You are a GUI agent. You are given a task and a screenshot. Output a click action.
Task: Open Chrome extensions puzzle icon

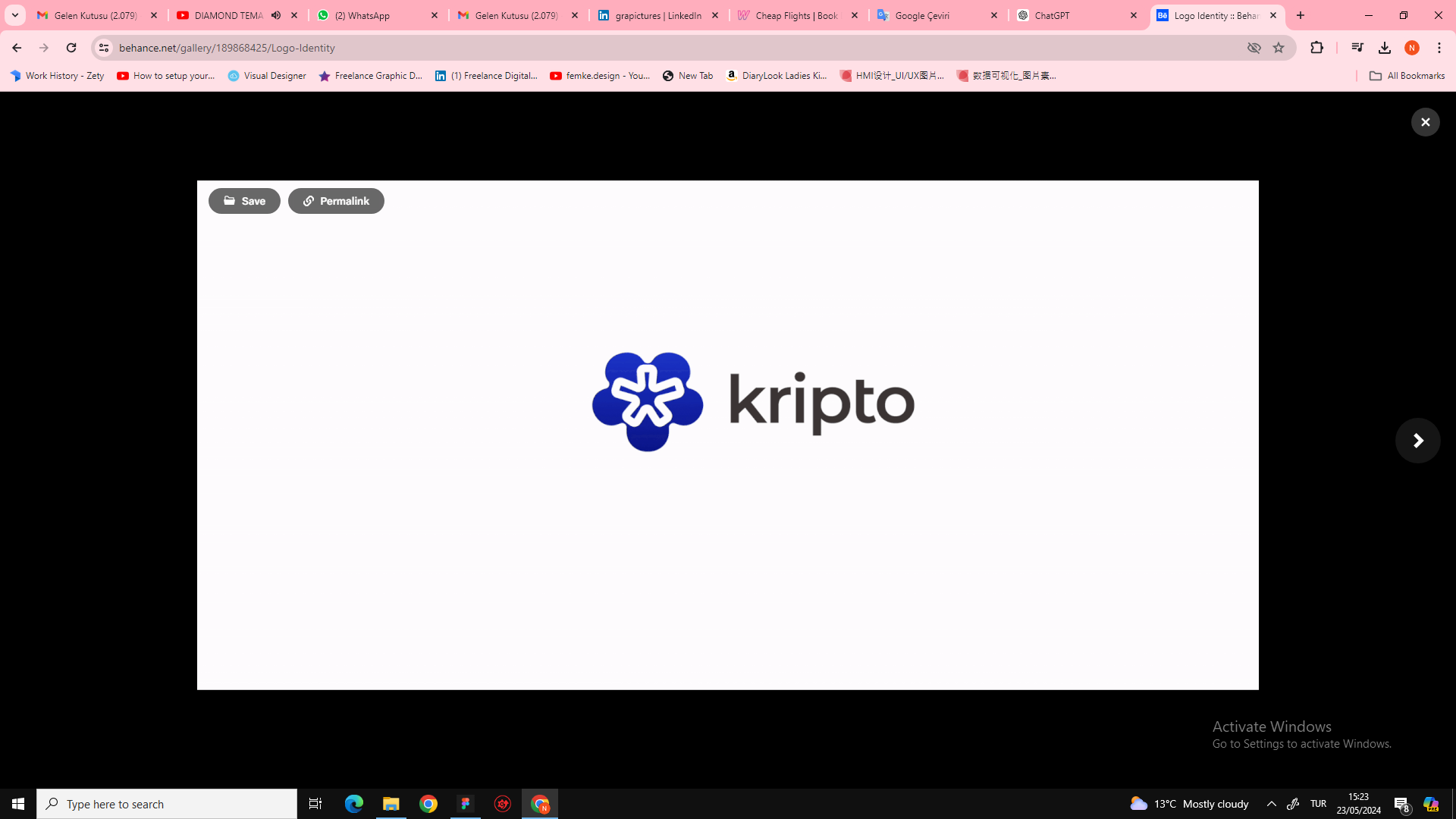click(1316, 48)
